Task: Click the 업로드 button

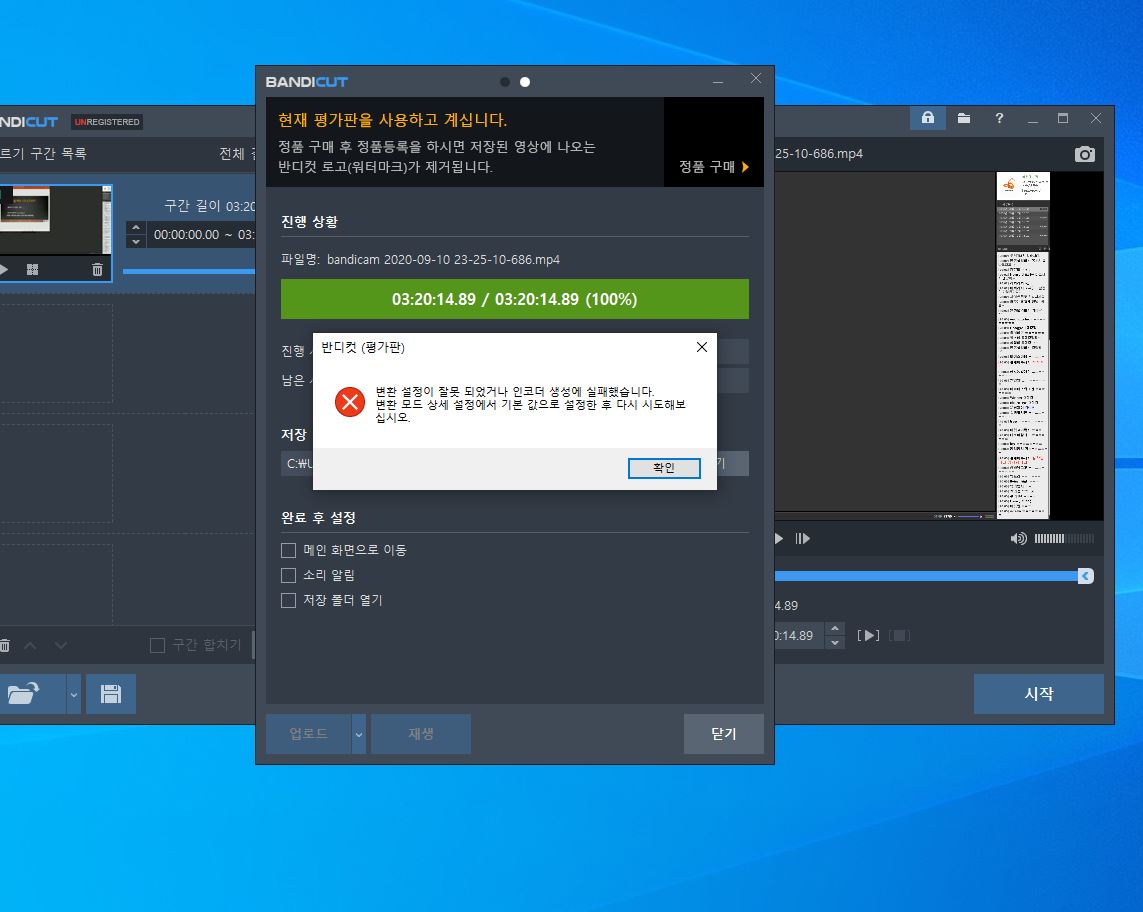Action: [x=308, y=733]
